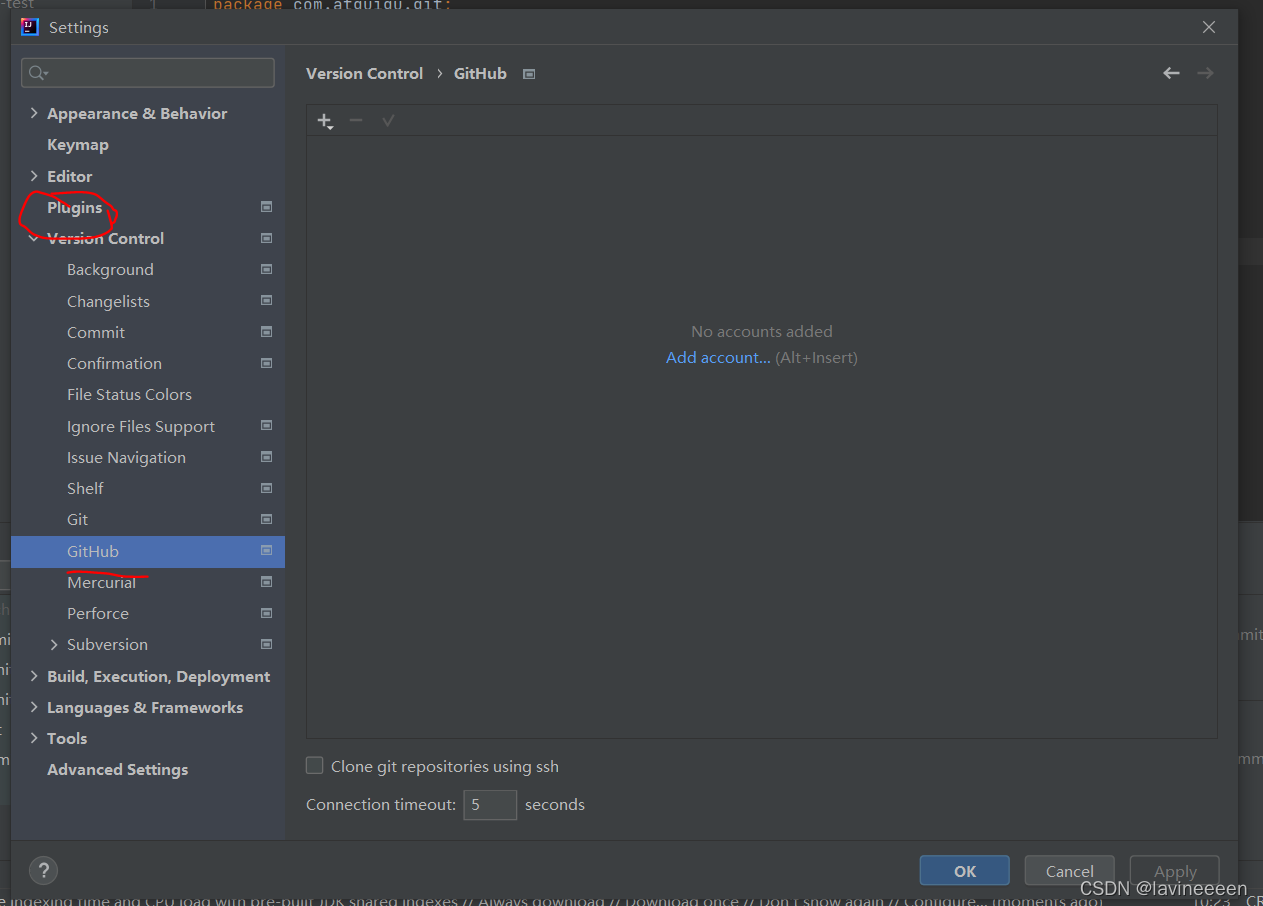Click the Add account... link
The height and width of the screenshot is (906, 1263).
[718, 357]
